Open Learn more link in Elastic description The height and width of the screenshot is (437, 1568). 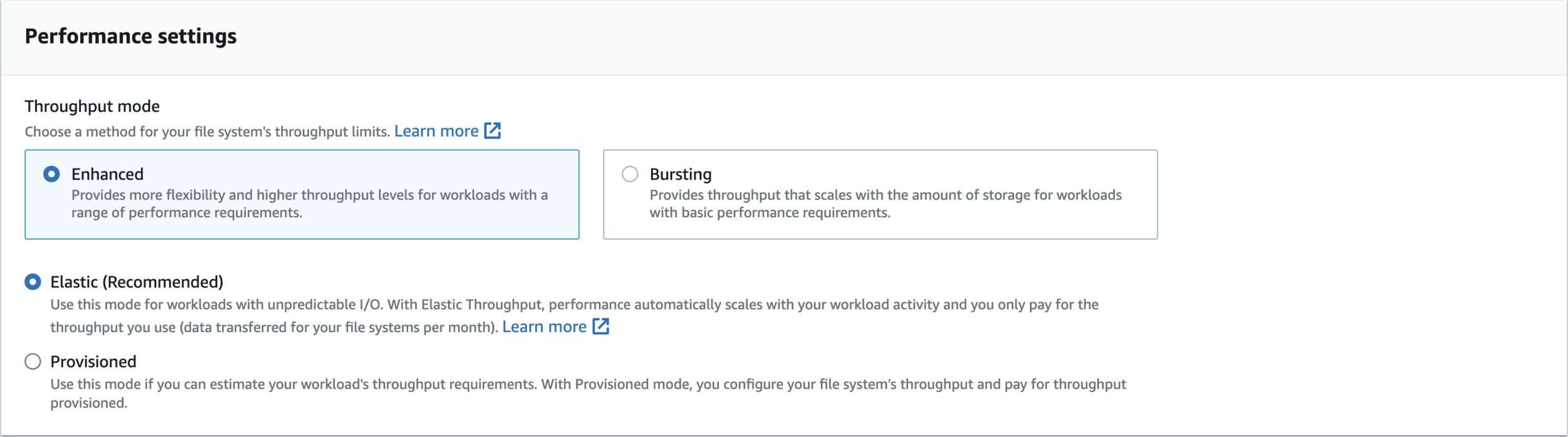click(544, 327)
